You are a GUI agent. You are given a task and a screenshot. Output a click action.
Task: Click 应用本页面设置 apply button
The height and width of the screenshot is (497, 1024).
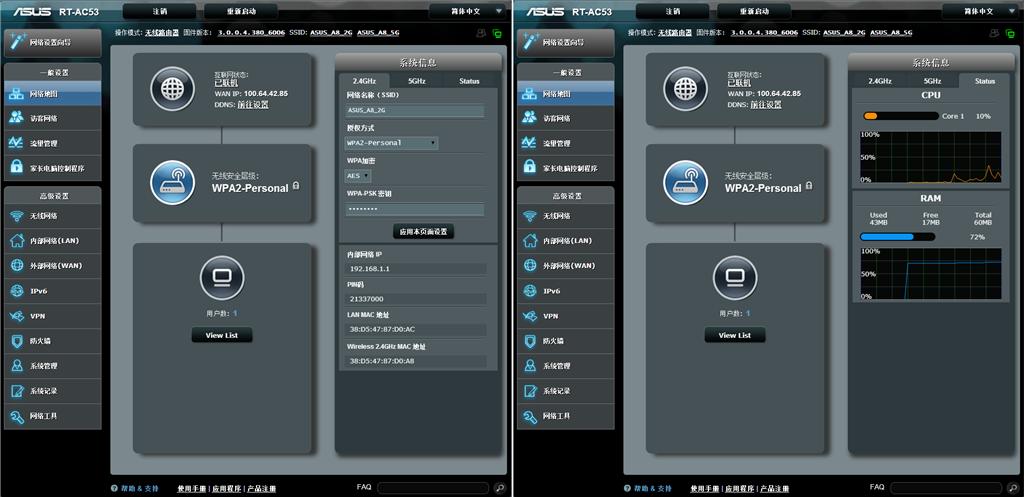(423, 231)
